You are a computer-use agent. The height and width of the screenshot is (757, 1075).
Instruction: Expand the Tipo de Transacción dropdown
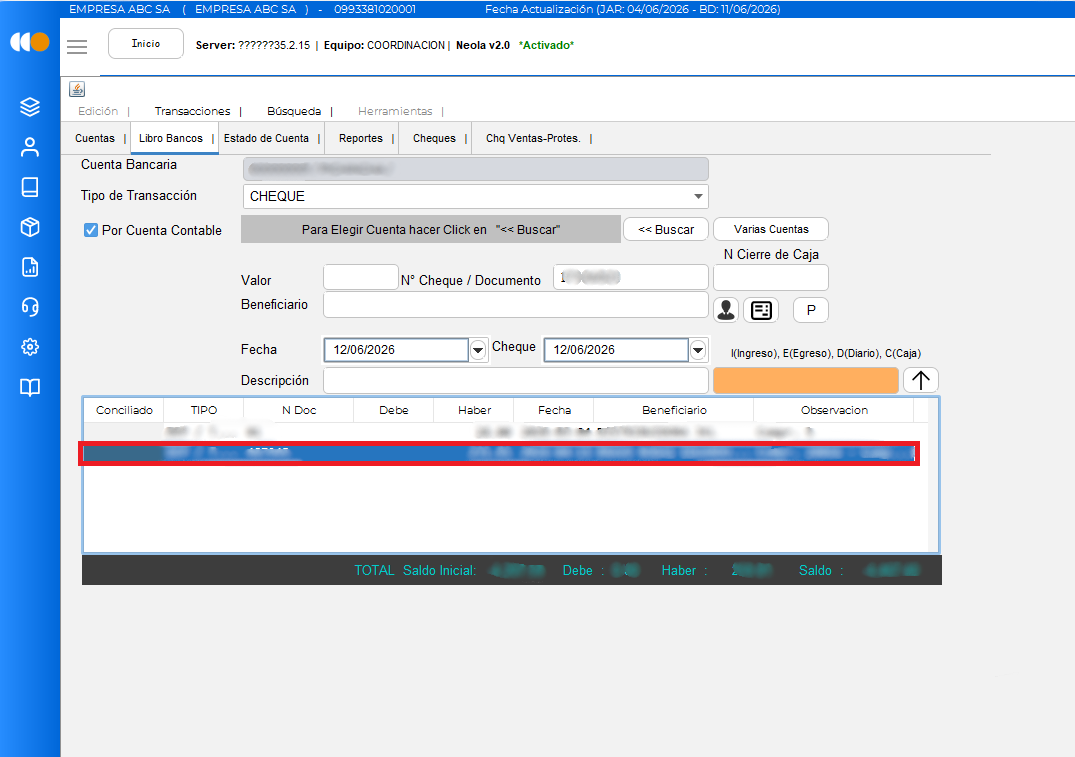pyautogui.click(x=698, y=196)
